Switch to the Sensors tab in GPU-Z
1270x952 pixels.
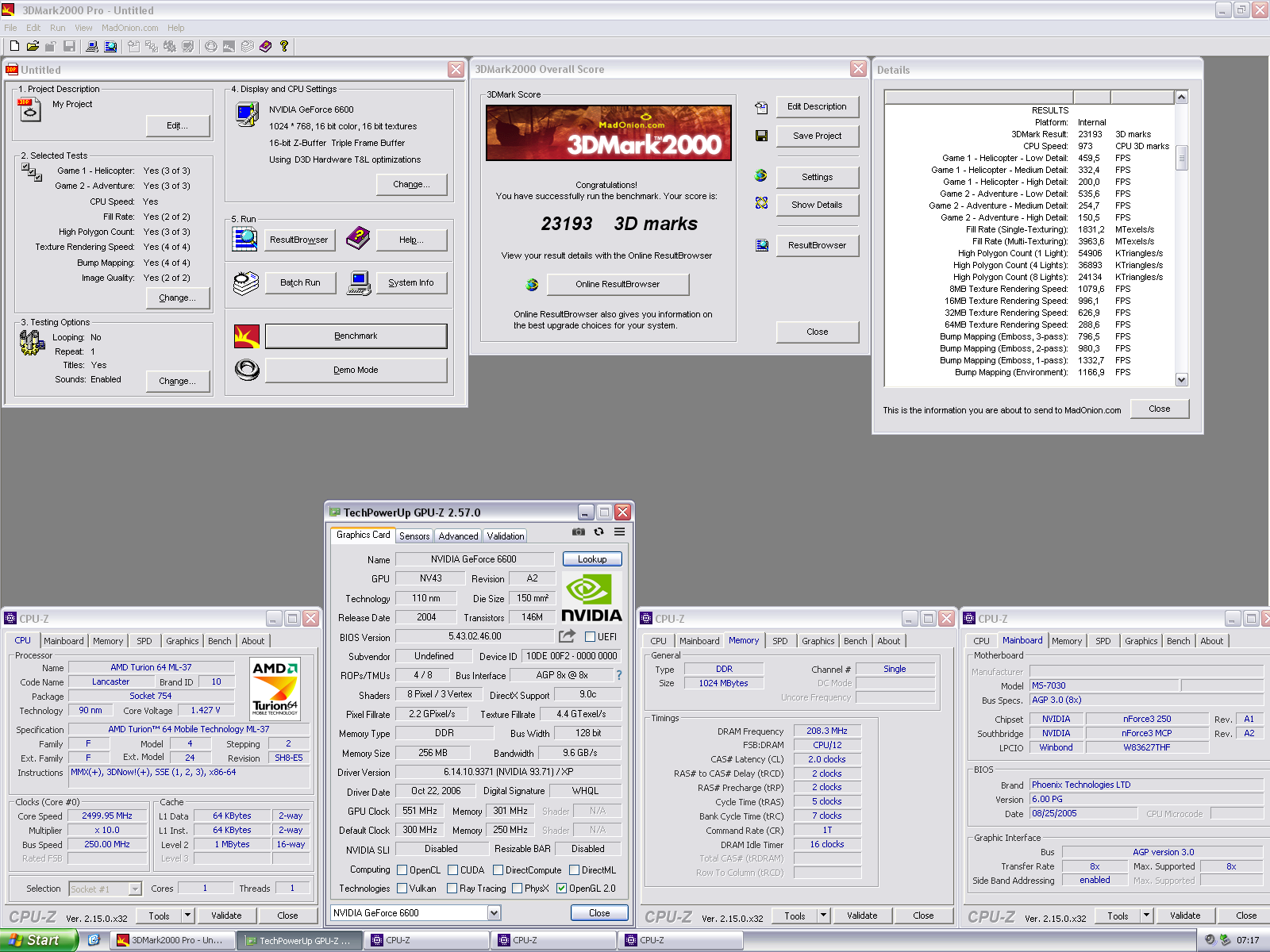(x=414, y=536)
